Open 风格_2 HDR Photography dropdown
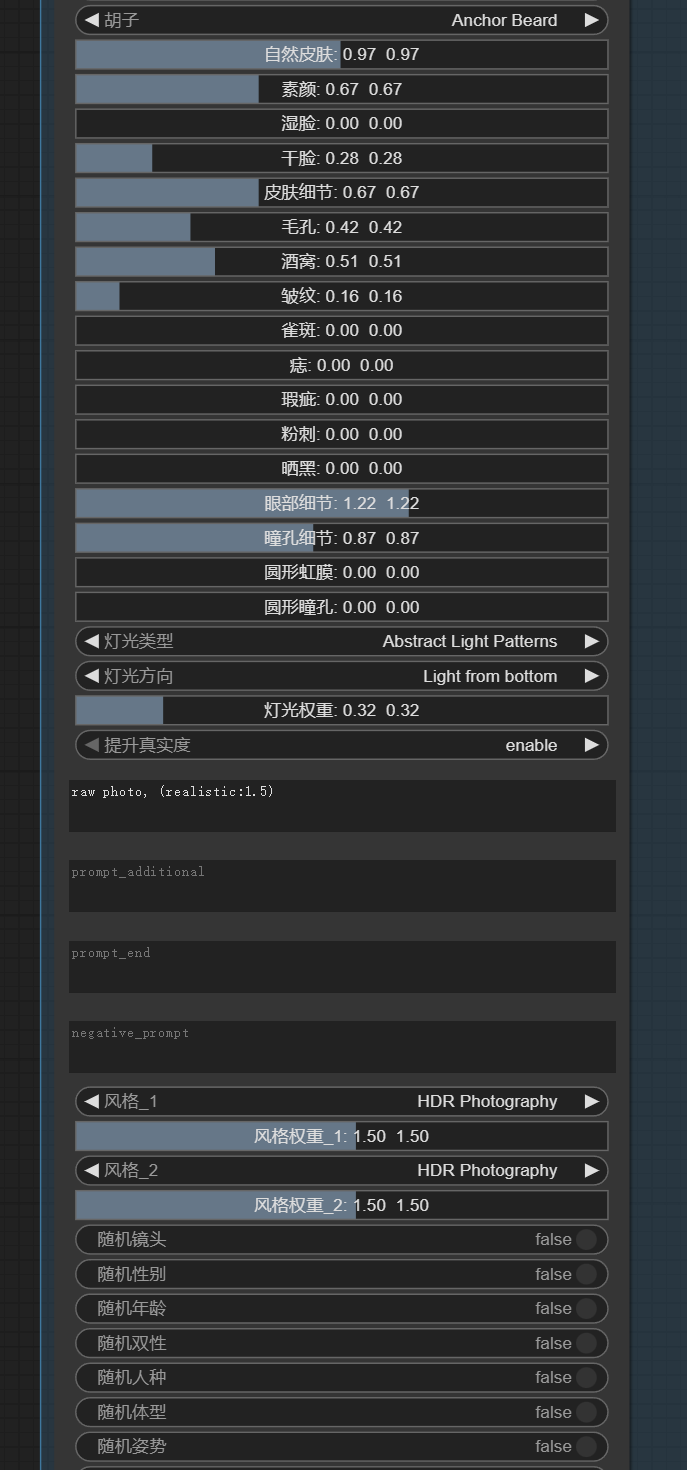This screenshot has width=687, height=1470. click(x=342, y=1170)
